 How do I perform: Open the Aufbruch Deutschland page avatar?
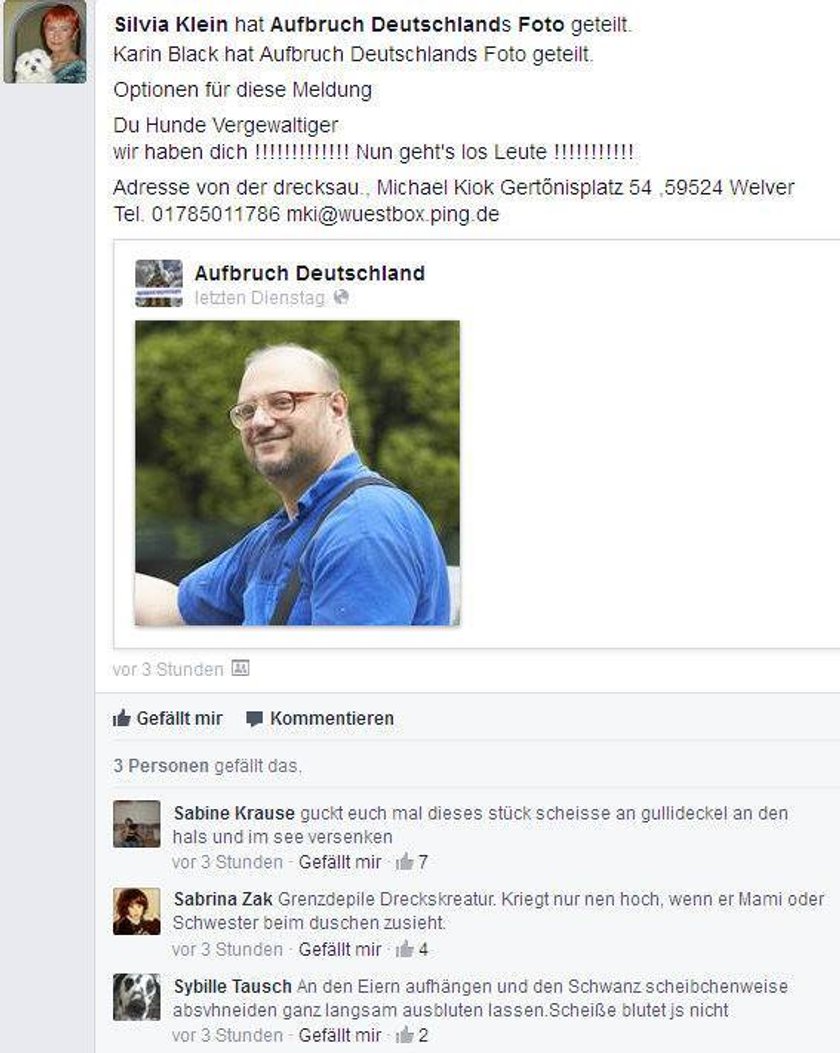[x=159, y=283]
